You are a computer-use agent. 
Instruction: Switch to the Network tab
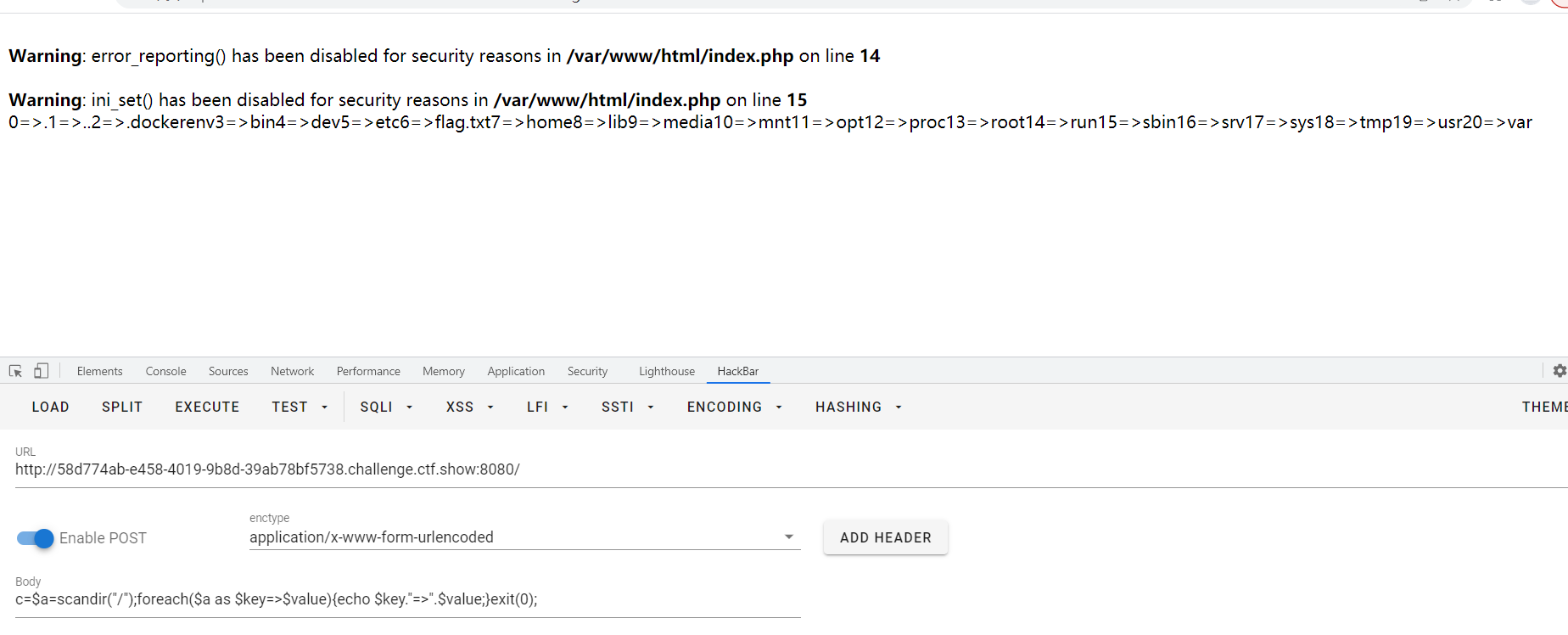pos(292,371)
